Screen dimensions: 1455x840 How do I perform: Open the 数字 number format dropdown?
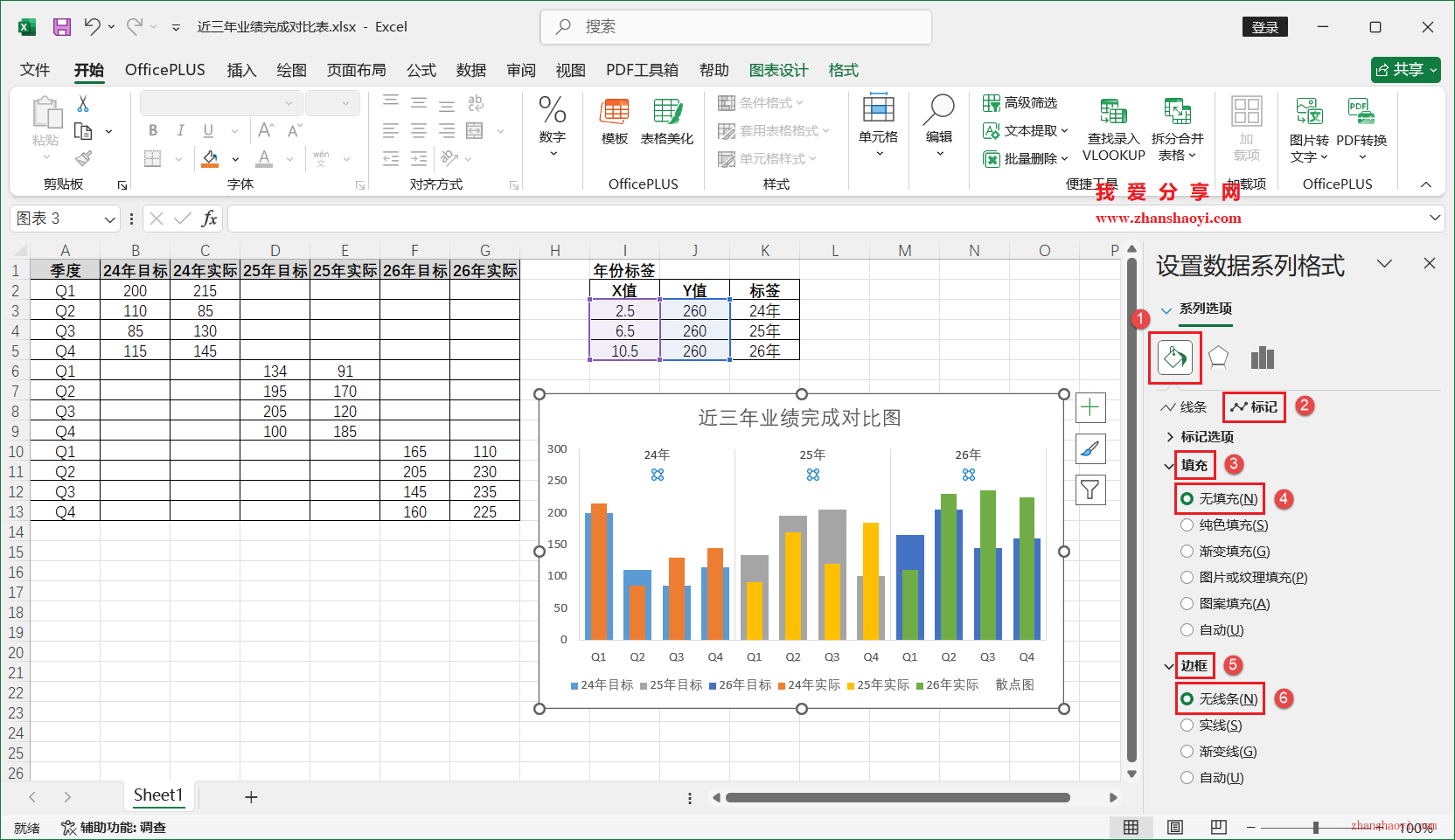(x=553, y=128)
